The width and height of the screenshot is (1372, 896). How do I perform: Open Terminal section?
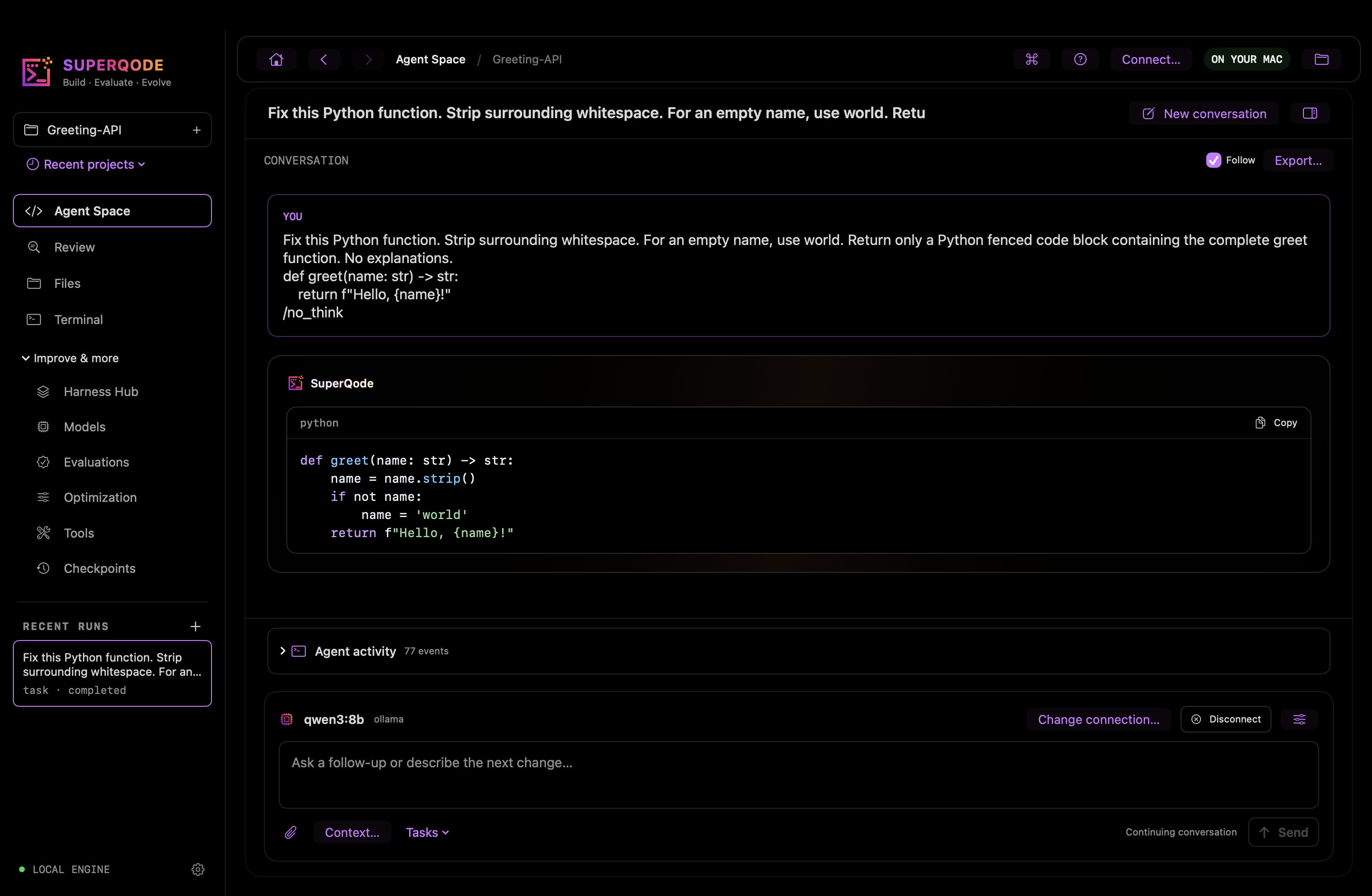coord(112,319)
